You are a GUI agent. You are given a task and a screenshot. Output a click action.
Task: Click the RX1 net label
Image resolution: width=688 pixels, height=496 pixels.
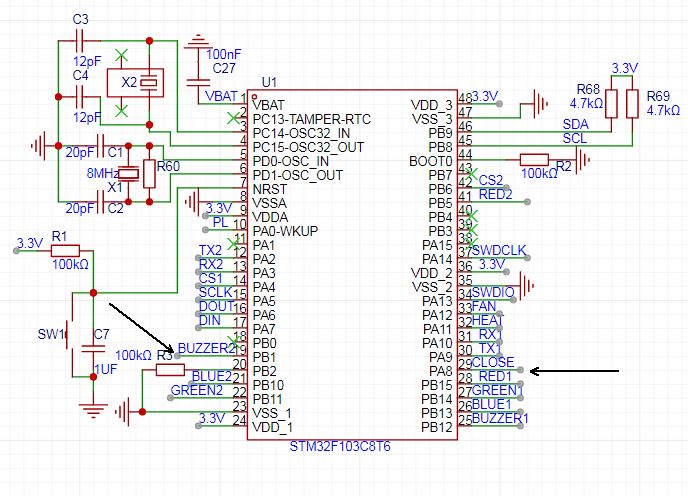tap(490, 334)
